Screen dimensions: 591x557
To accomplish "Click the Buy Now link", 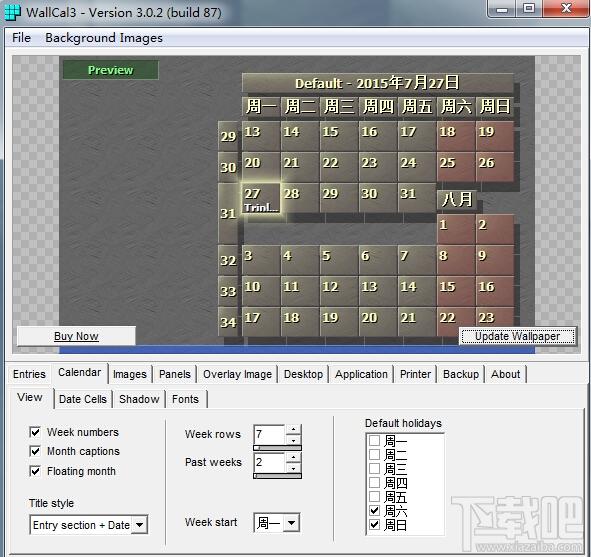I will (x=77, y=336).
